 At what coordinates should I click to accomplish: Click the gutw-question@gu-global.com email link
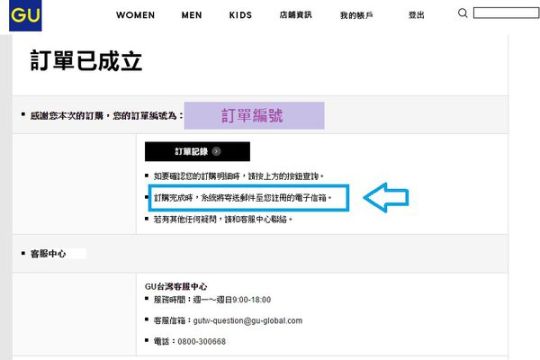248,321
